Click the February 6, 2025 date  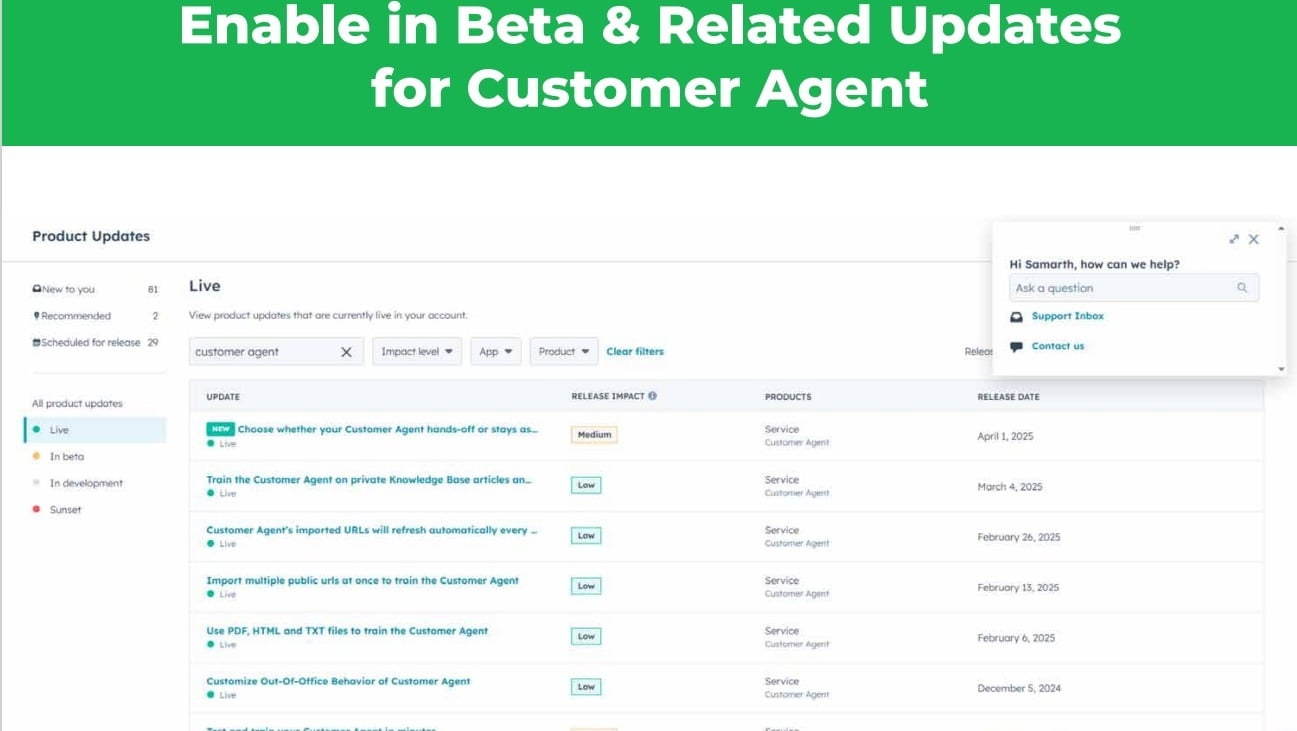1016,638
